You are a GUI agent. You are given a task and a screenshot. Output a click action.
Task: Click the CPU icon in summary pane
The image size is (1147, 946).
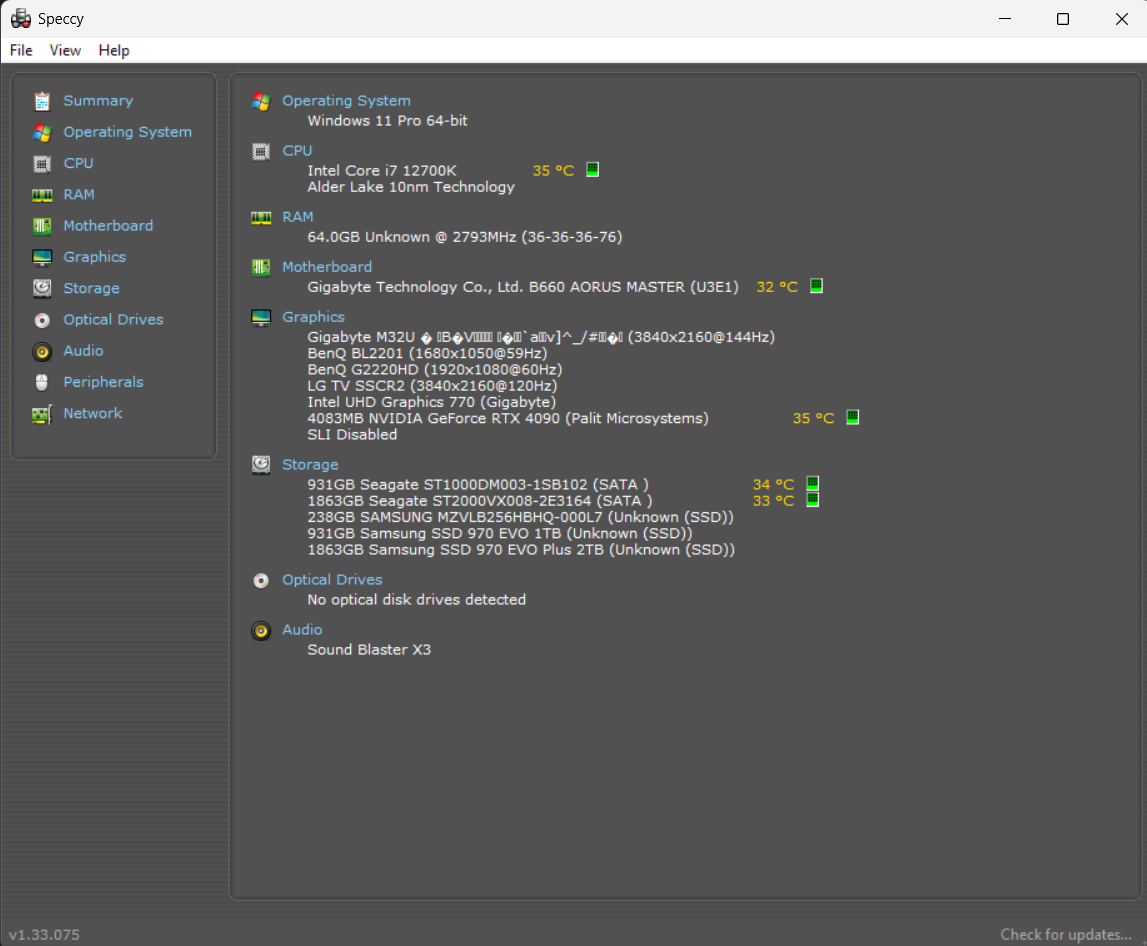coord(261,151)
